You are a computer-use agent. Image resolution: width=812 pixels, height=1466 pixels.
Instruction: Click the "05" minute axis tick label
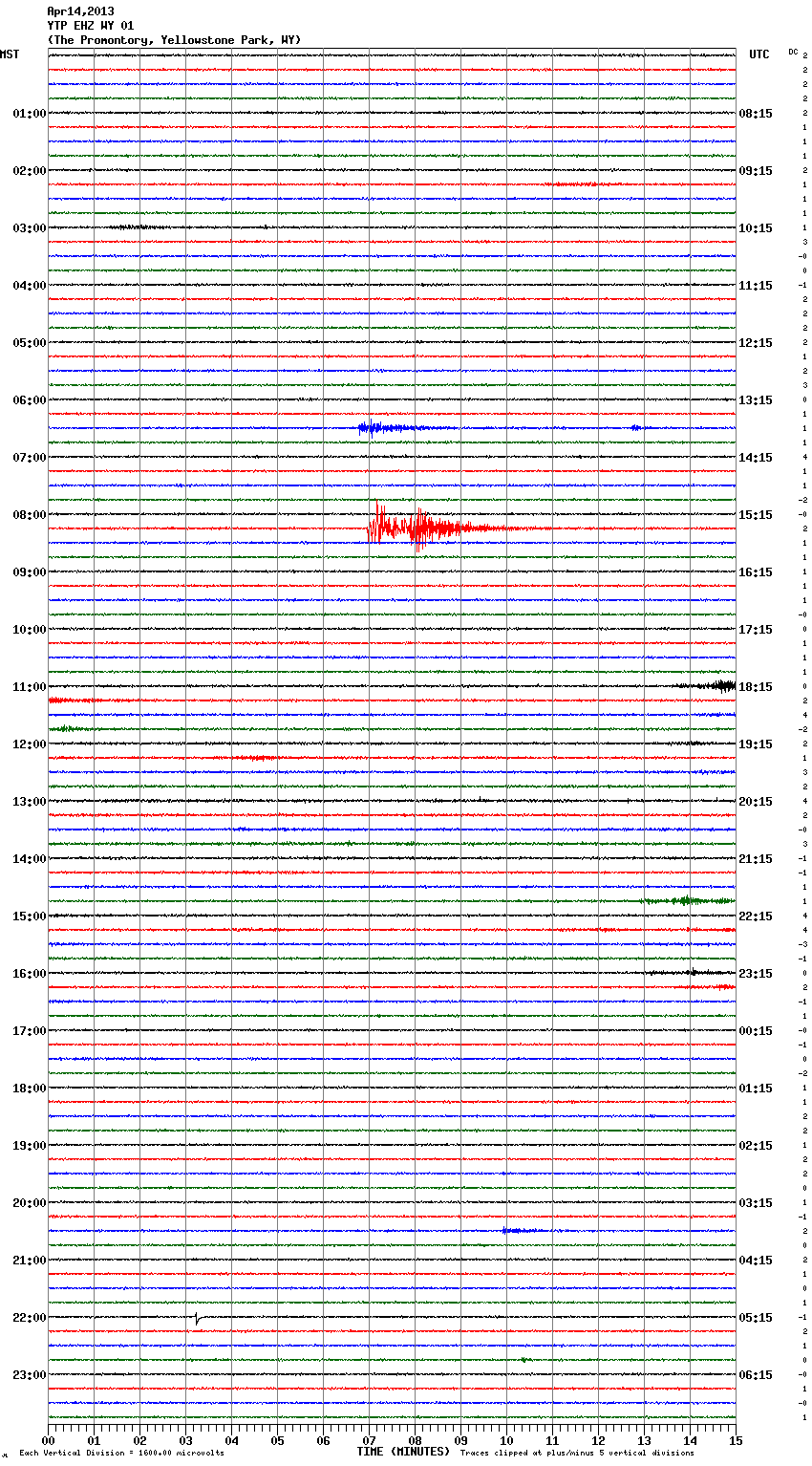coord(278,1441)
